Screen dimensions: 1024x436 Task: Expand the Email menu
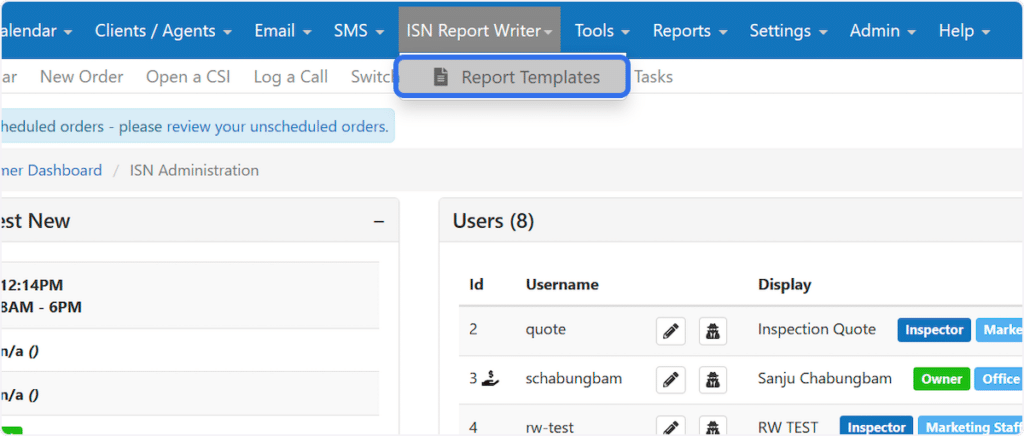click(283, 31)
